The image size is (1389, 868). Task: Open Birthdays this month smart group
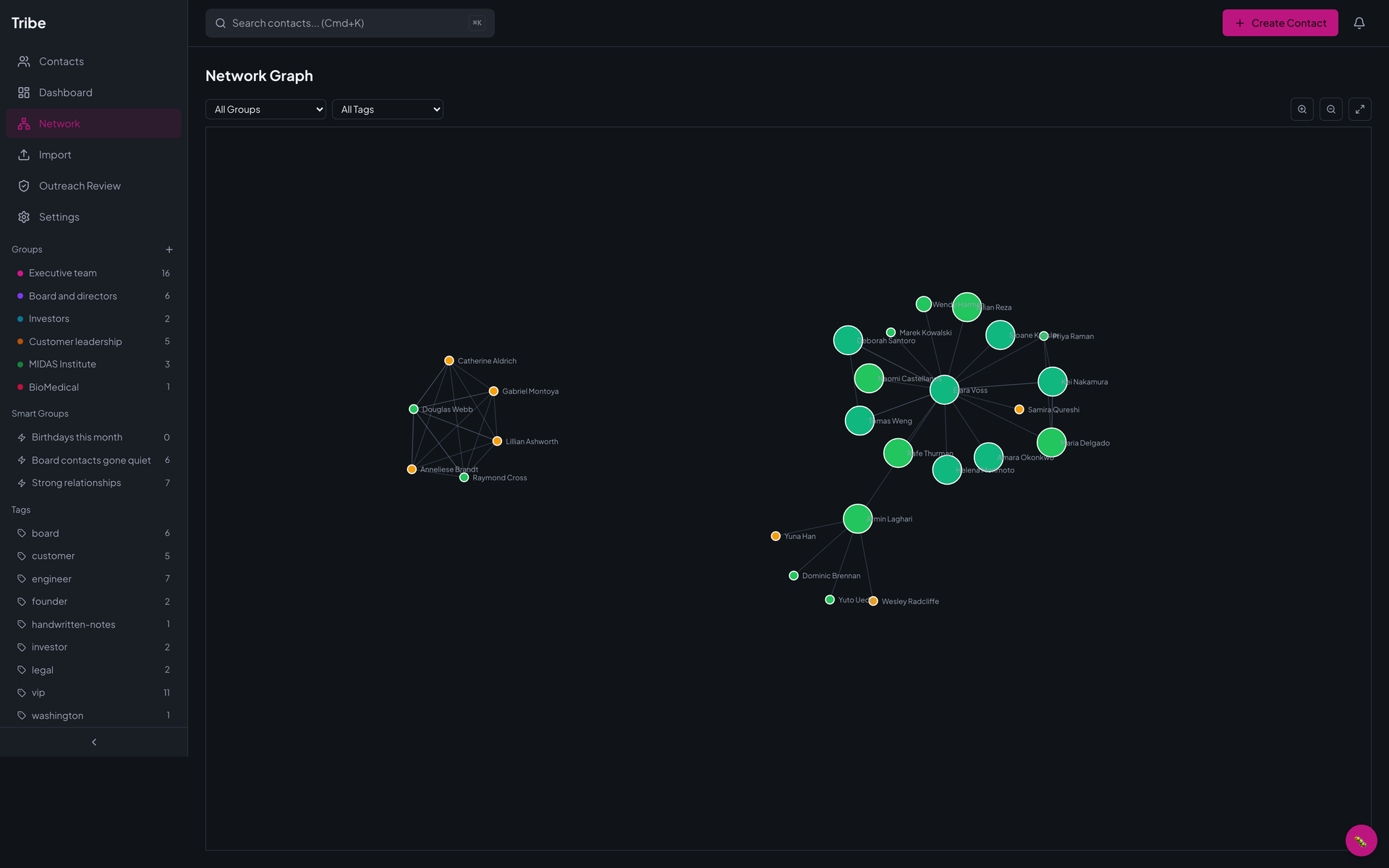(94, 438)
